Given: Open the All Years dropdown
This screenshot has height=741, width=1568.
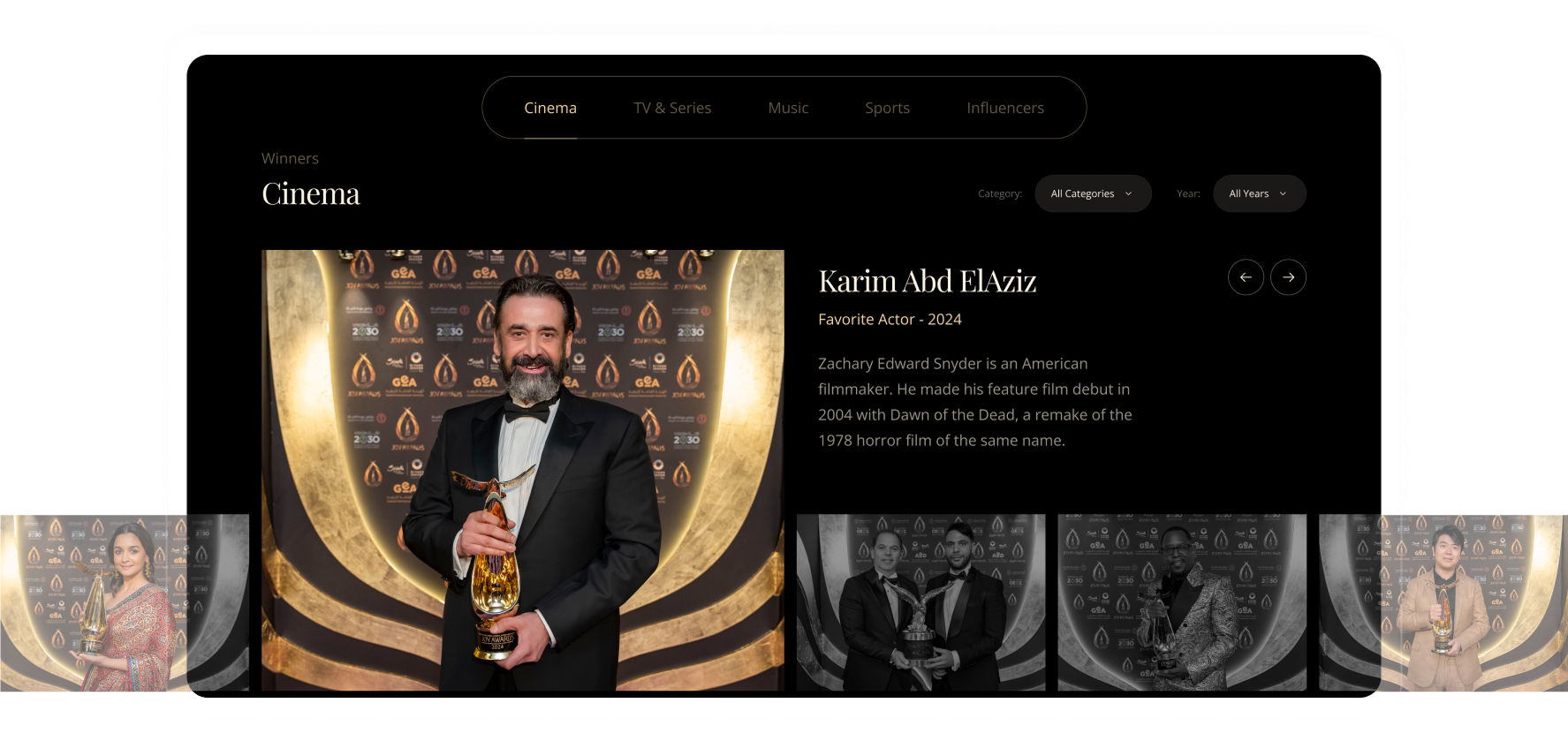Looking at the screenshot, I should point(1259,193).
